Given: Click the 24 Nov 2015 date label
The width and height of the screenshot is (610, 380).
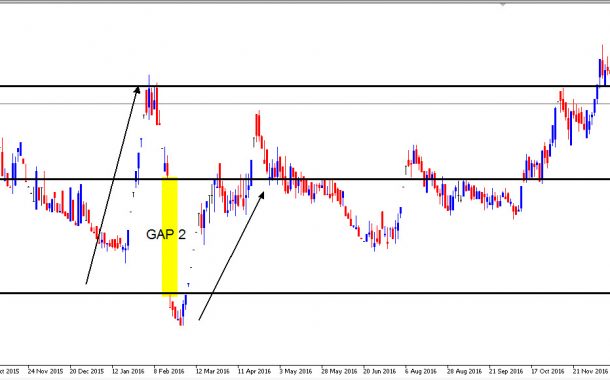Looking at the screenshot, I should (45, 371).
